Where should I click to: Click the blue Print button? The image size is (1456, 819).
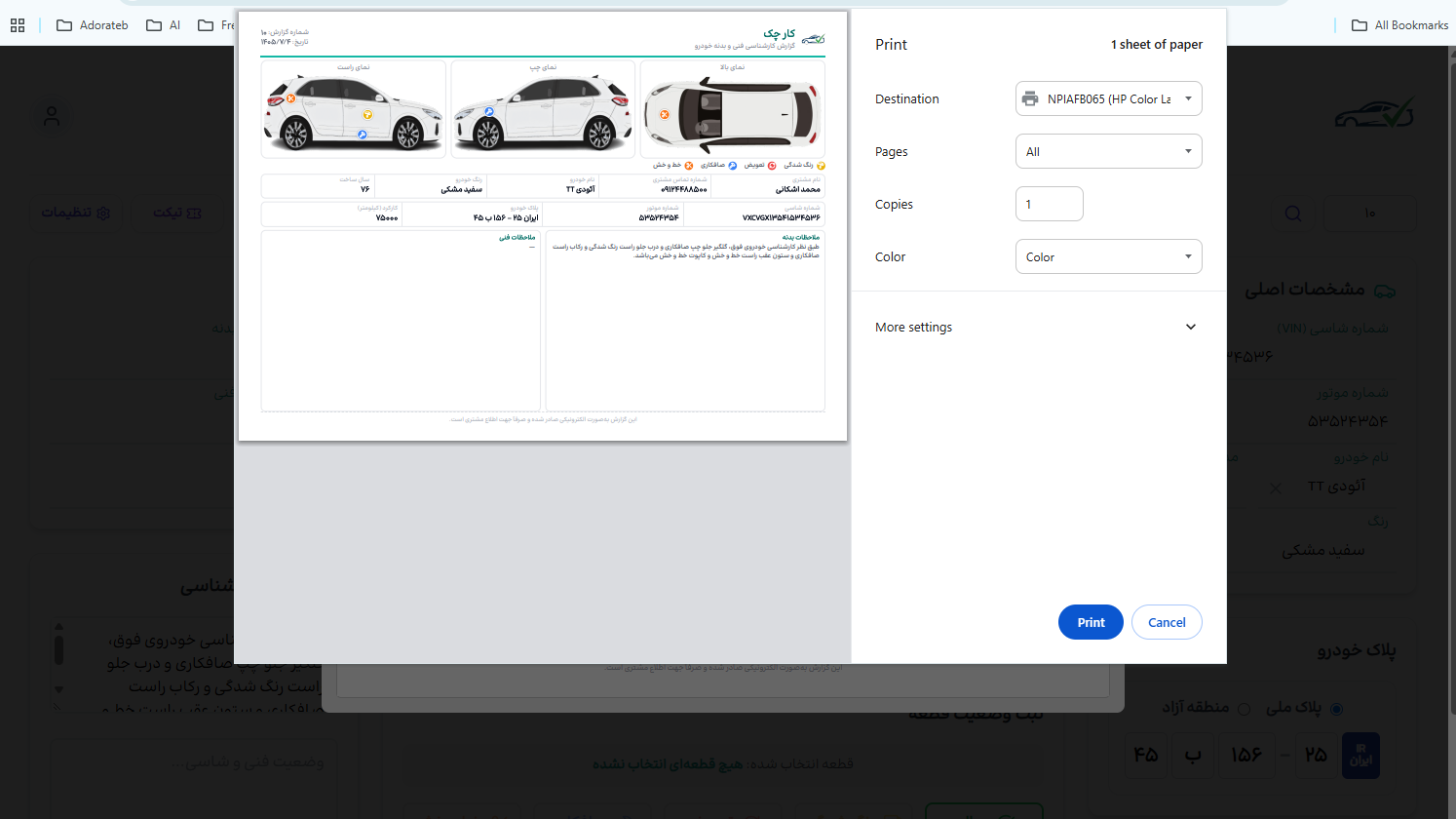[1091, 622]
